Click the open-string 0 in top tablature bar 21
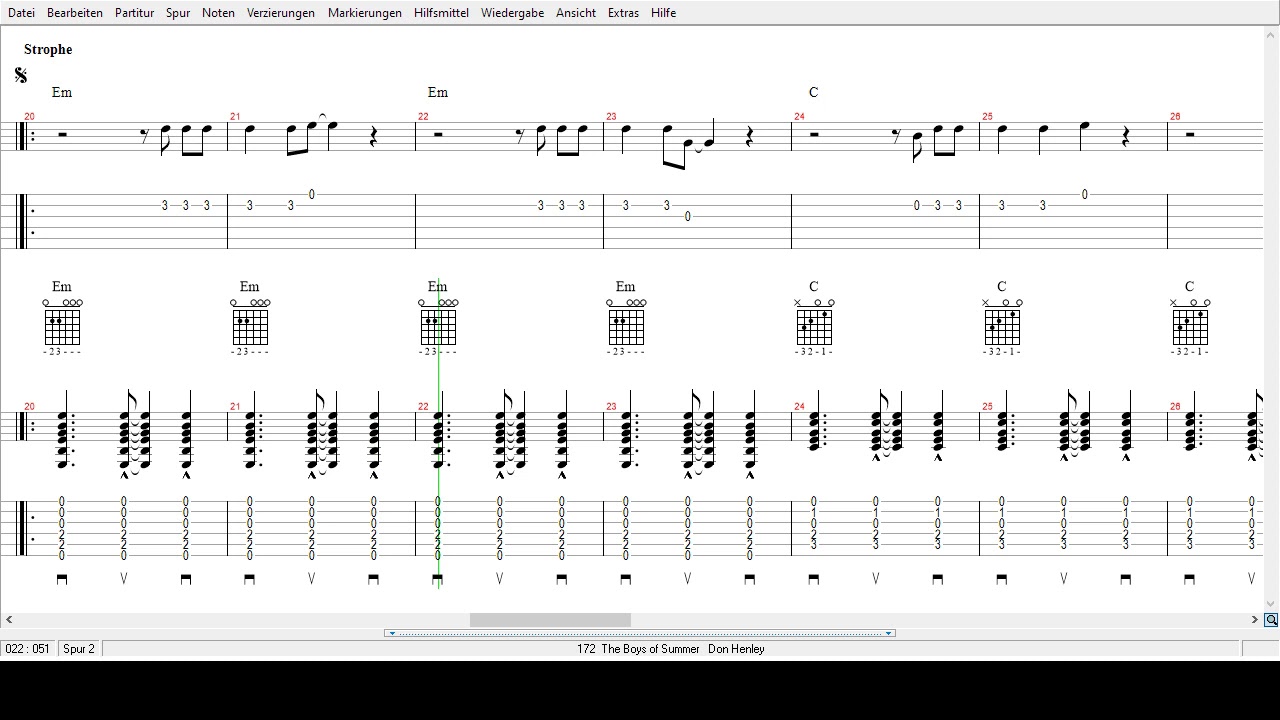 [x=312, y=194]
